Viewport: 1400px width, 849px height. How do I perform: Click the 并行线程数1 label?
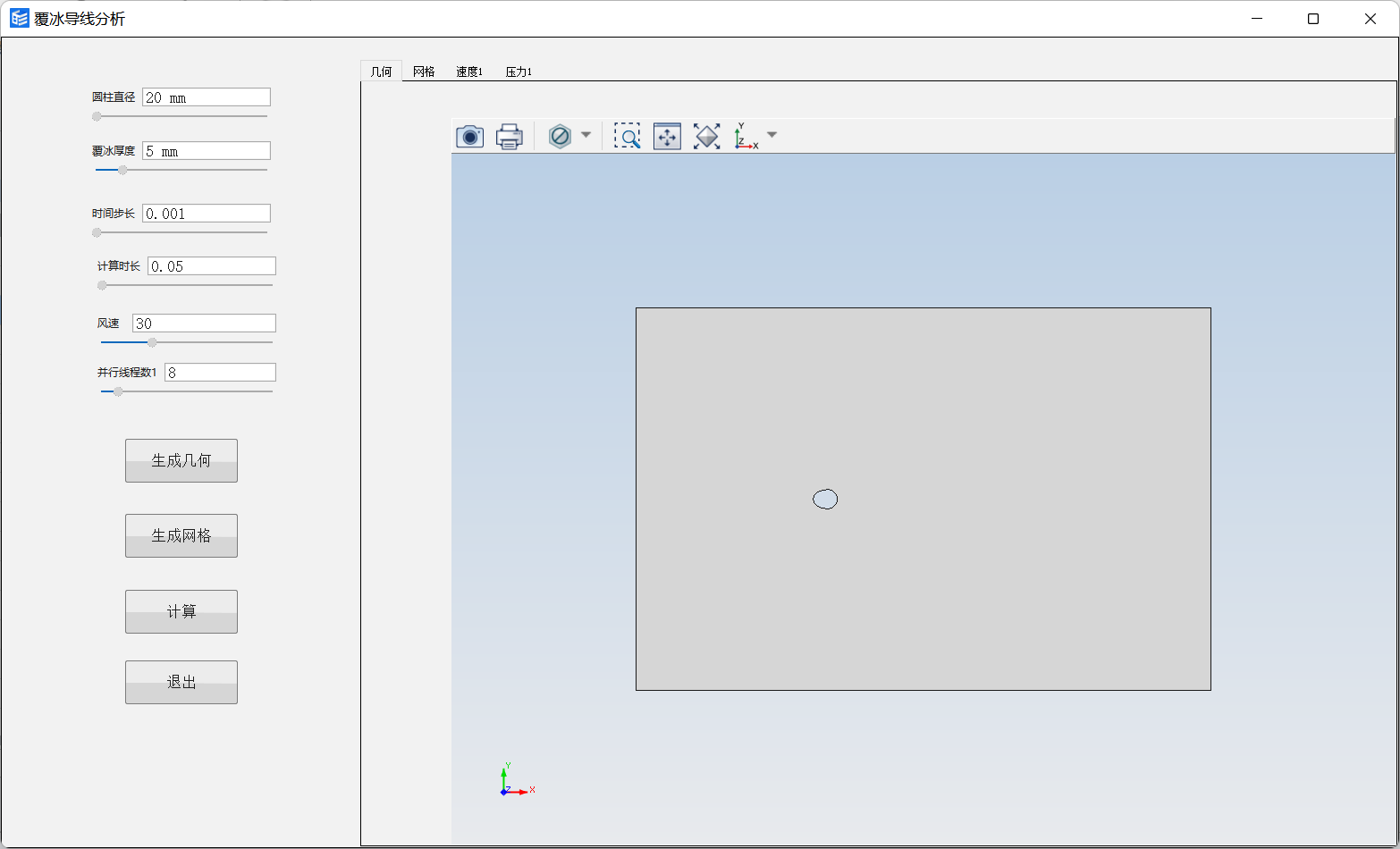pyautogui.click(x=127, y=373)
